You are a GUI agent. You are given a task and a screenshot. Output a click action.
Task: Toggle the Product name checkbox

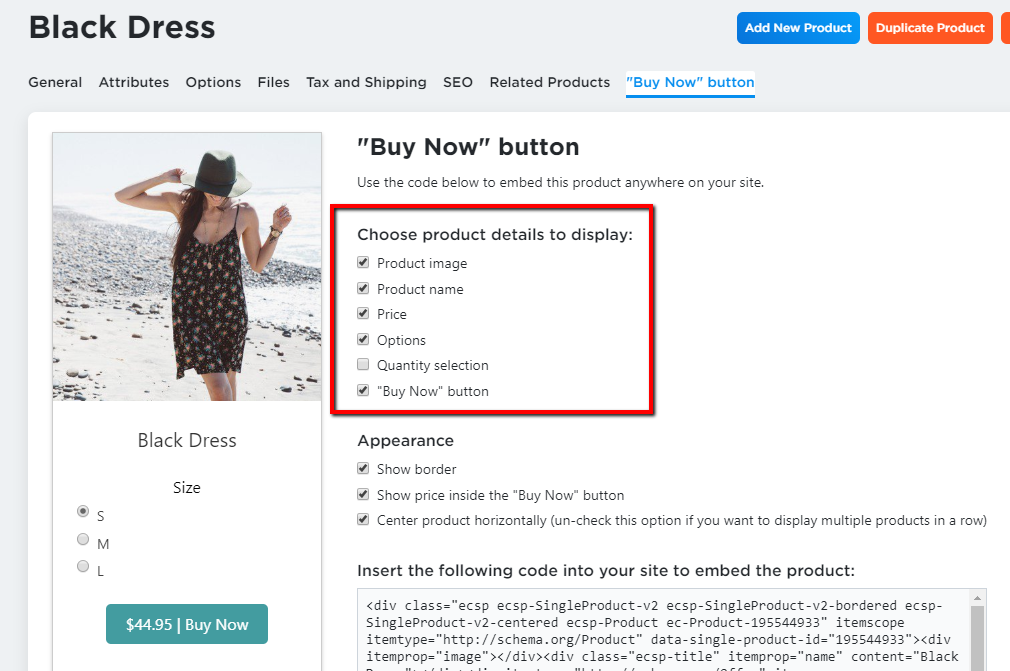coord(363,288)
